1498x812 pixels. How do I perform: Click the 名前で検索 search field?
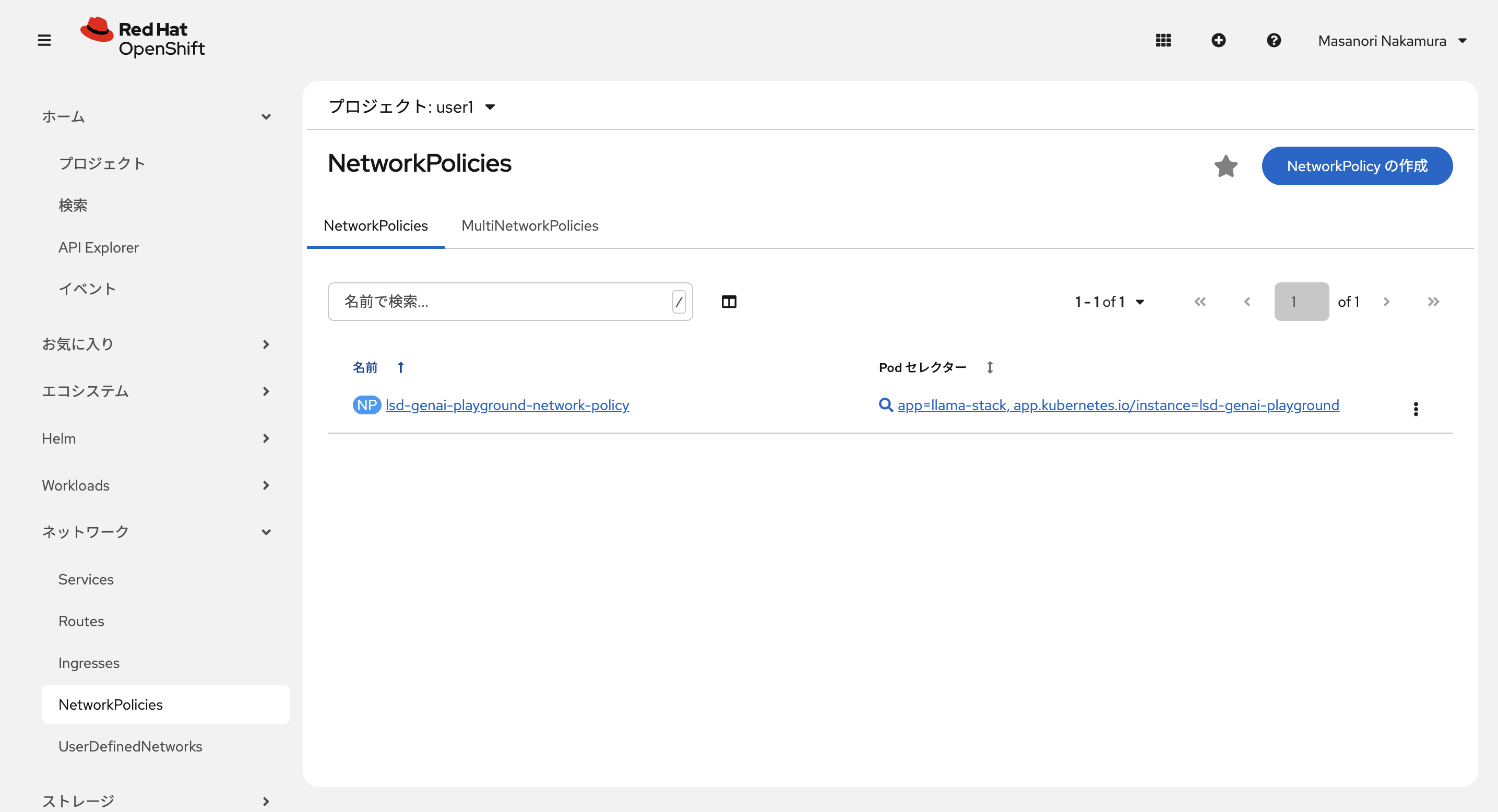click(500, 302)
